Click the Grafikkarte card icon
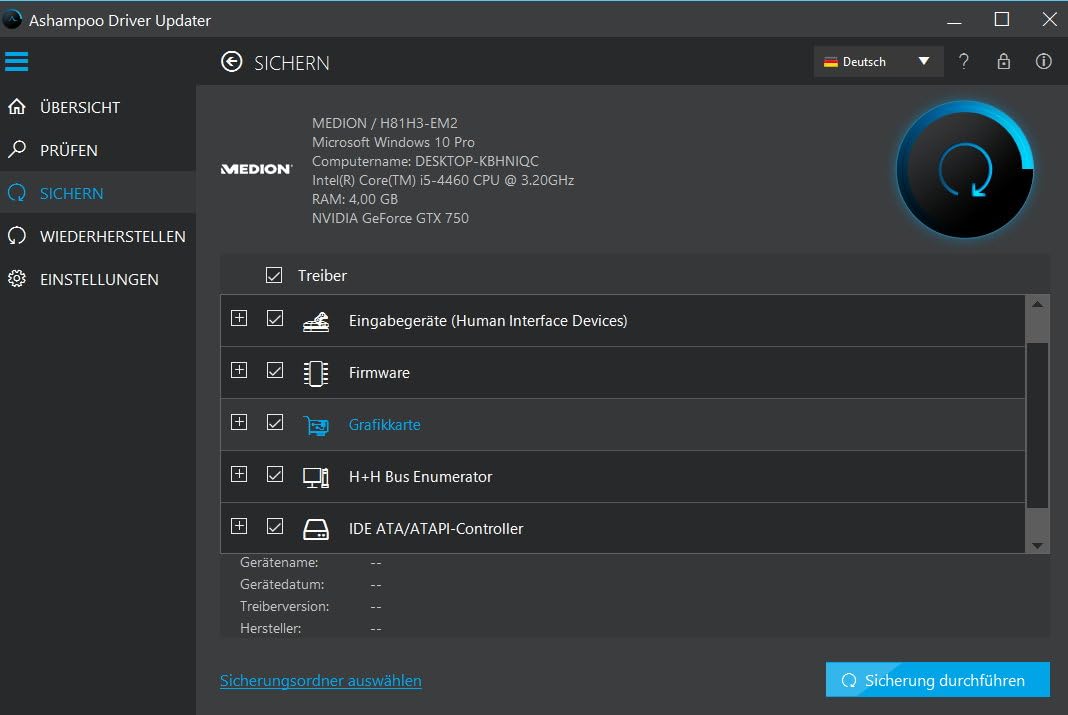 pyautogui.click(x=315, y=426)
